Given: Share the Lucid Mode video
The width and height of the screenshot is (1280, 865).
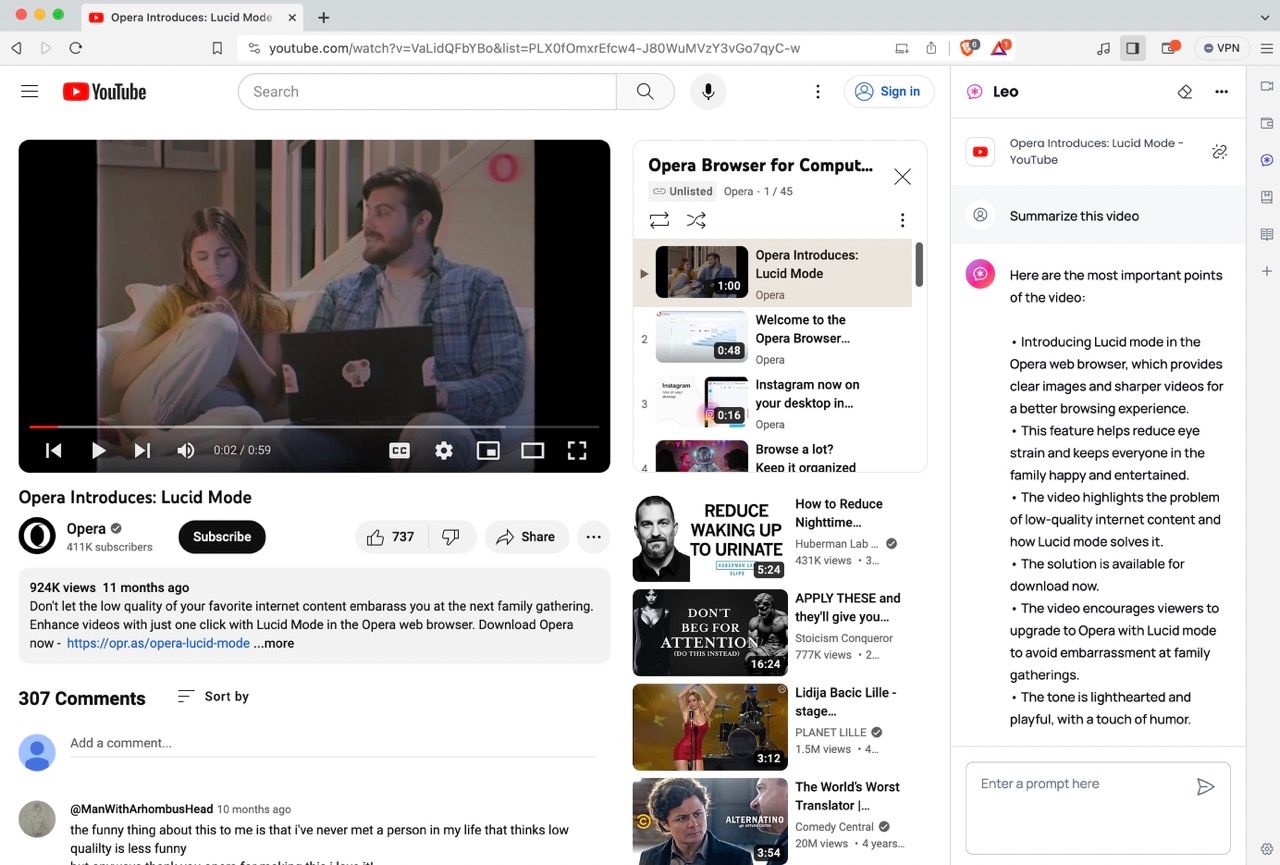Looking at the screenshot, I should 526,537.
